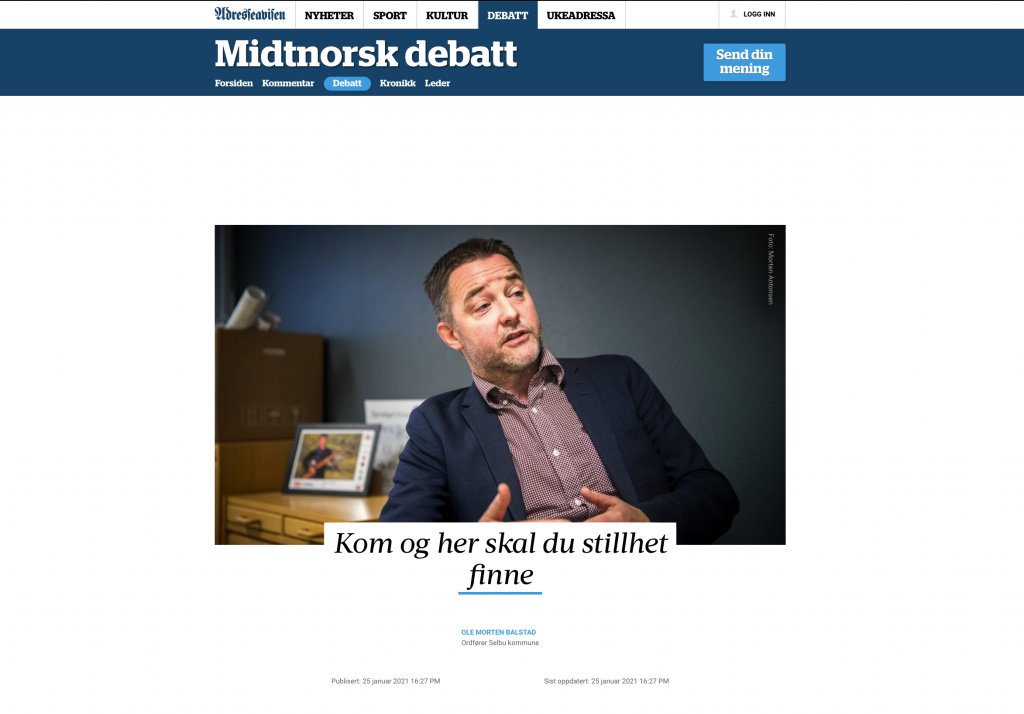
Task: Go to the KULTUR section
Action: coord(447,15)
